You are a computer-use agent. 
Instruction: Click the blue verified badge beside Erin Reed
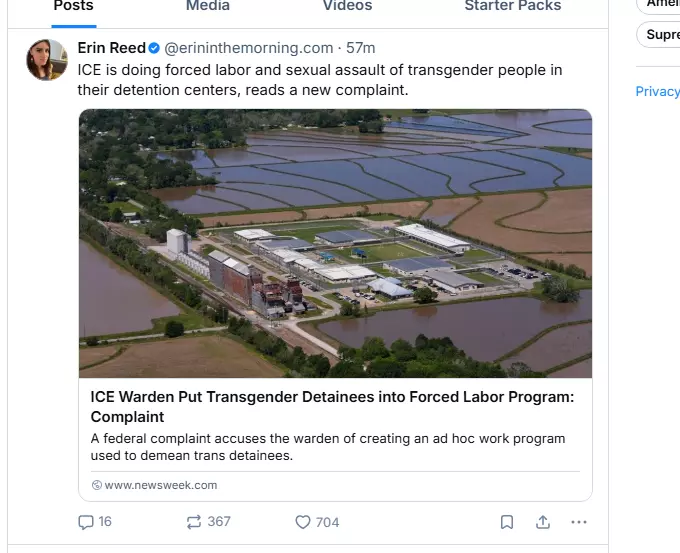[x=154, y=48]
